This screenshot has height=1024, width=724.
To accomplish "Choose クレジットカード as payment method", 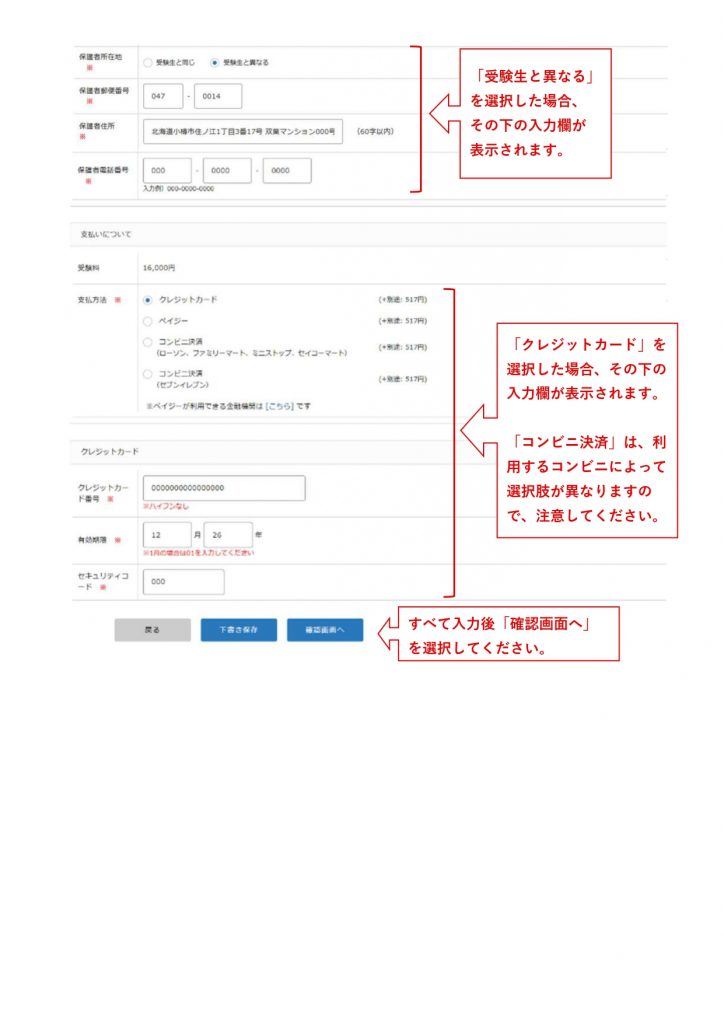I will [148, 299].
